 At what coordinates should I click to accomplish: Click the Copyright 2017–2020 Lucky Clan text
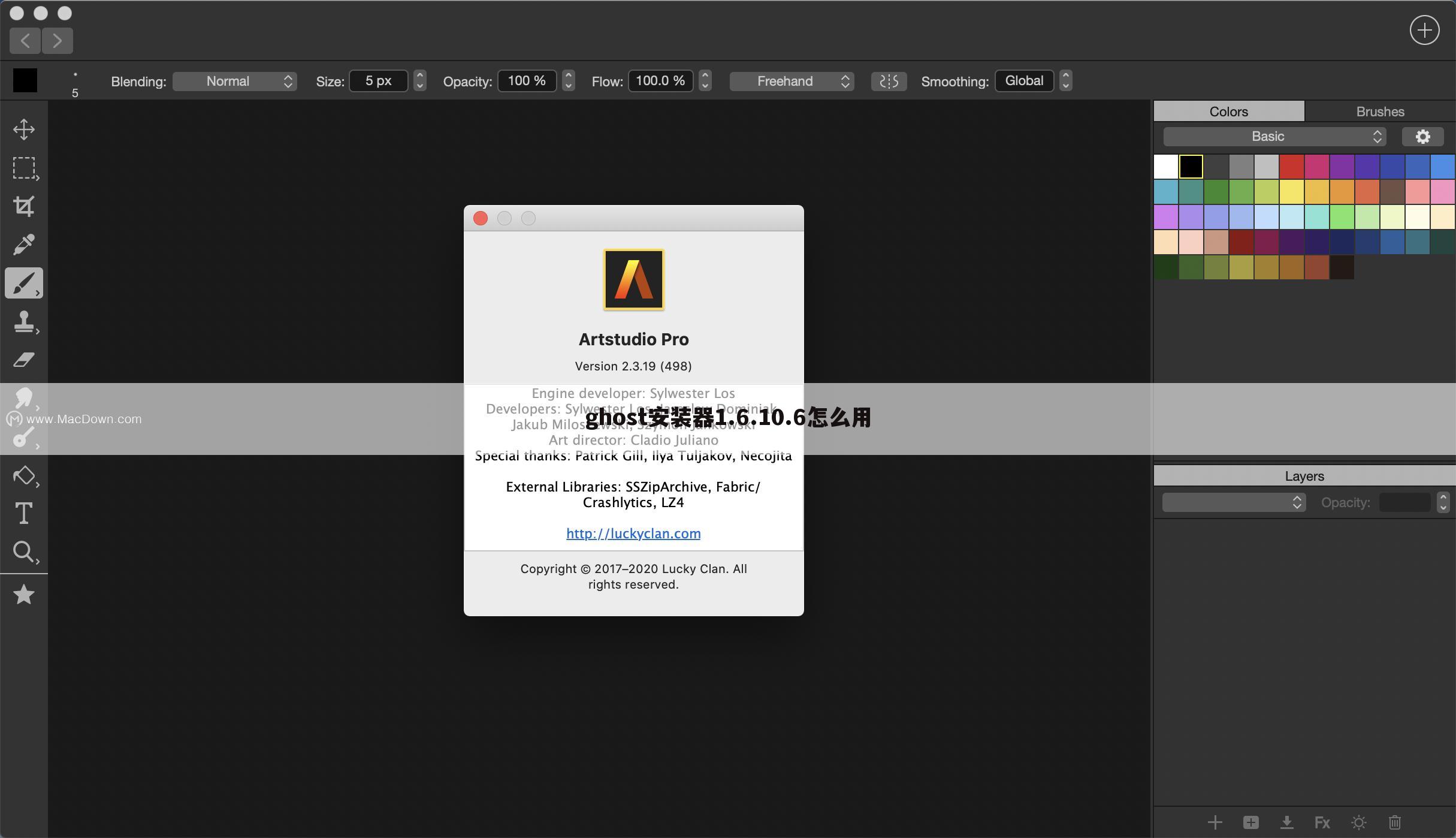click(633, 577)
